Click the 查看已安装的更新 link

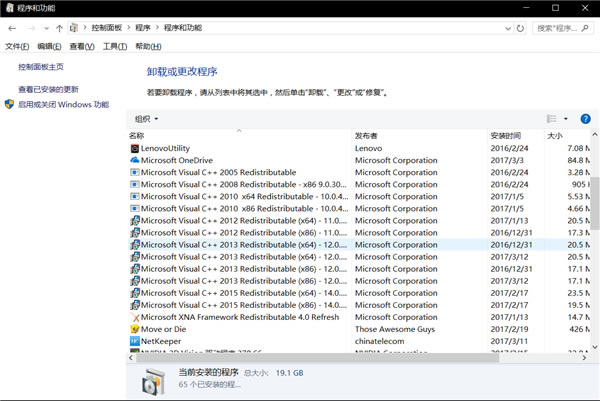coord(48,89)
